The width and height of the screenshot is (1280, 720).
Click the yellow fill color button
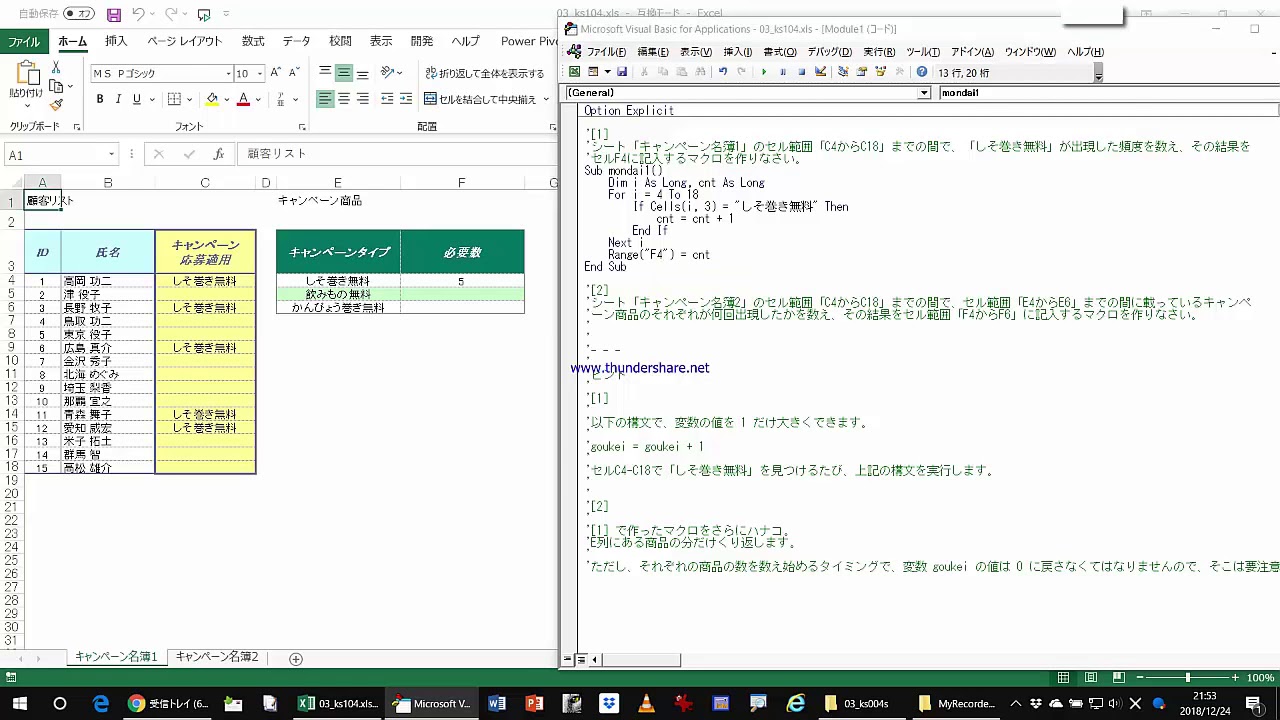pos(211,99)
